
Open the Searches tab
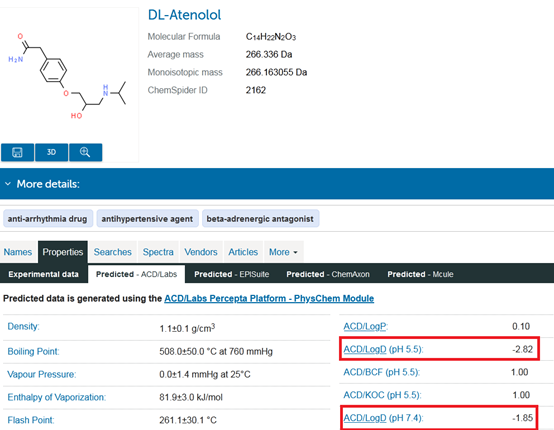pyautogui.click(x=113, y=252)
